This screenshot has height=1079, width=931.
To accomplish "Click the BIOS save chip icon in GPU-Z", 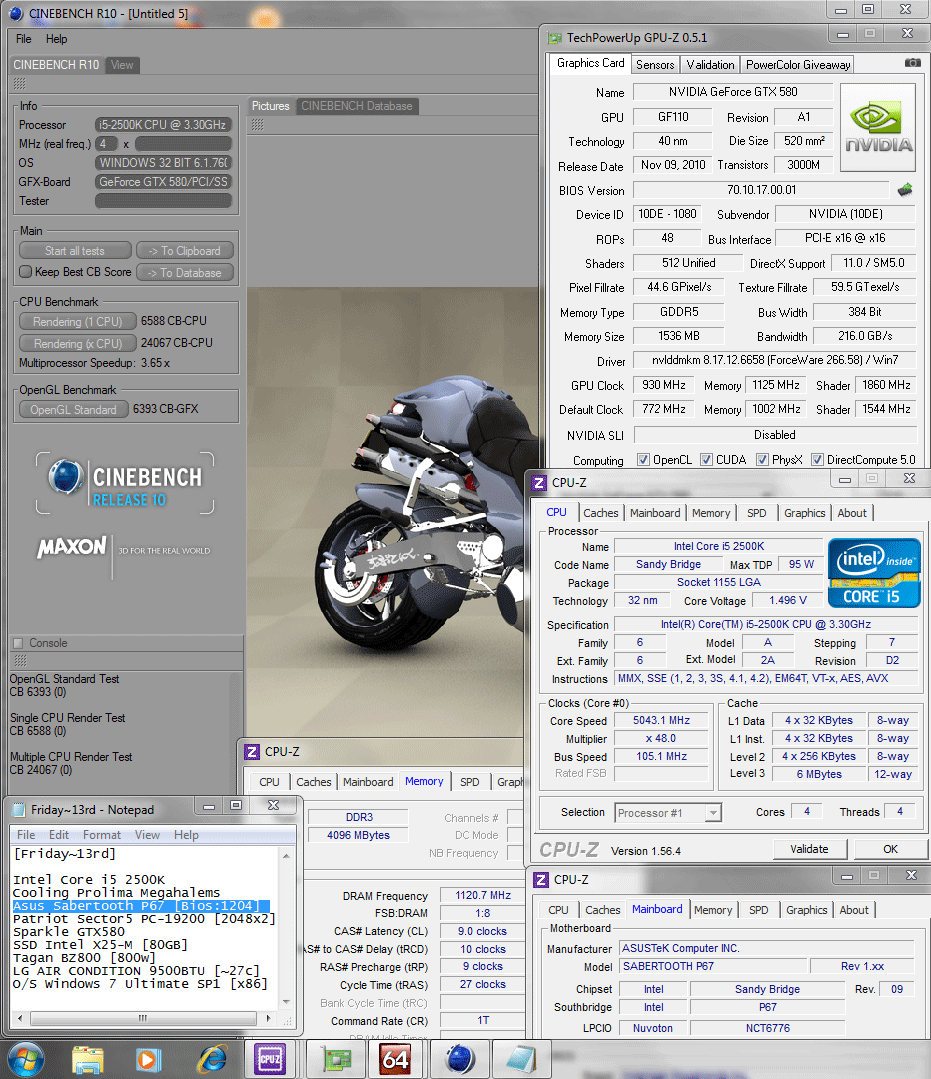I will point(905,190).
